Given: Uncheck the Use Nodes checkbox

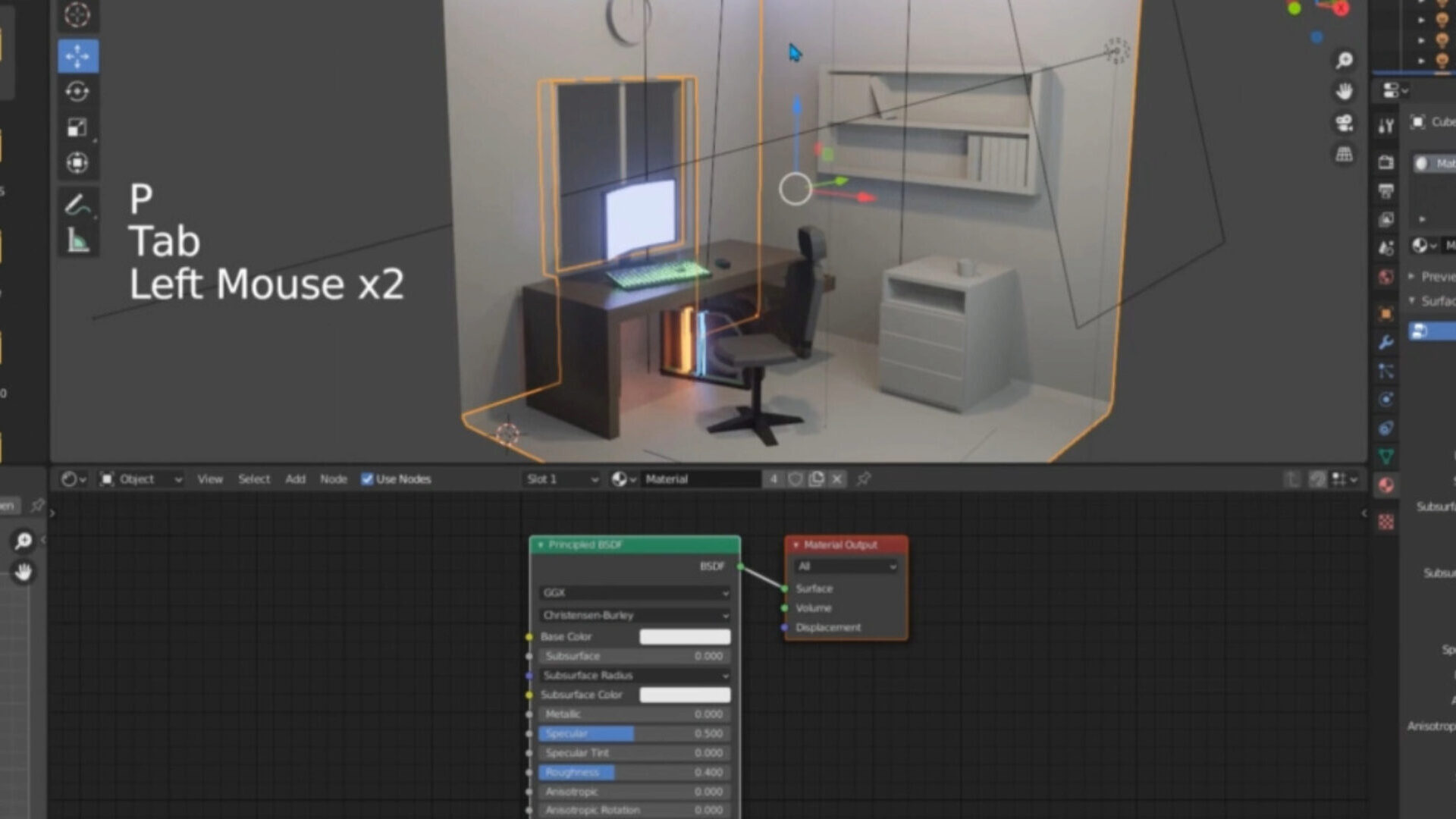Looking at the screenshot, I should [367, 479].
